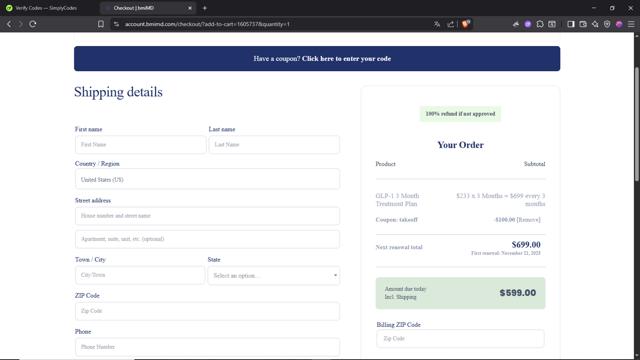Open the State dropdown
Screen dimensions: 640x360
pyautogui.click(x=274, y=276)
